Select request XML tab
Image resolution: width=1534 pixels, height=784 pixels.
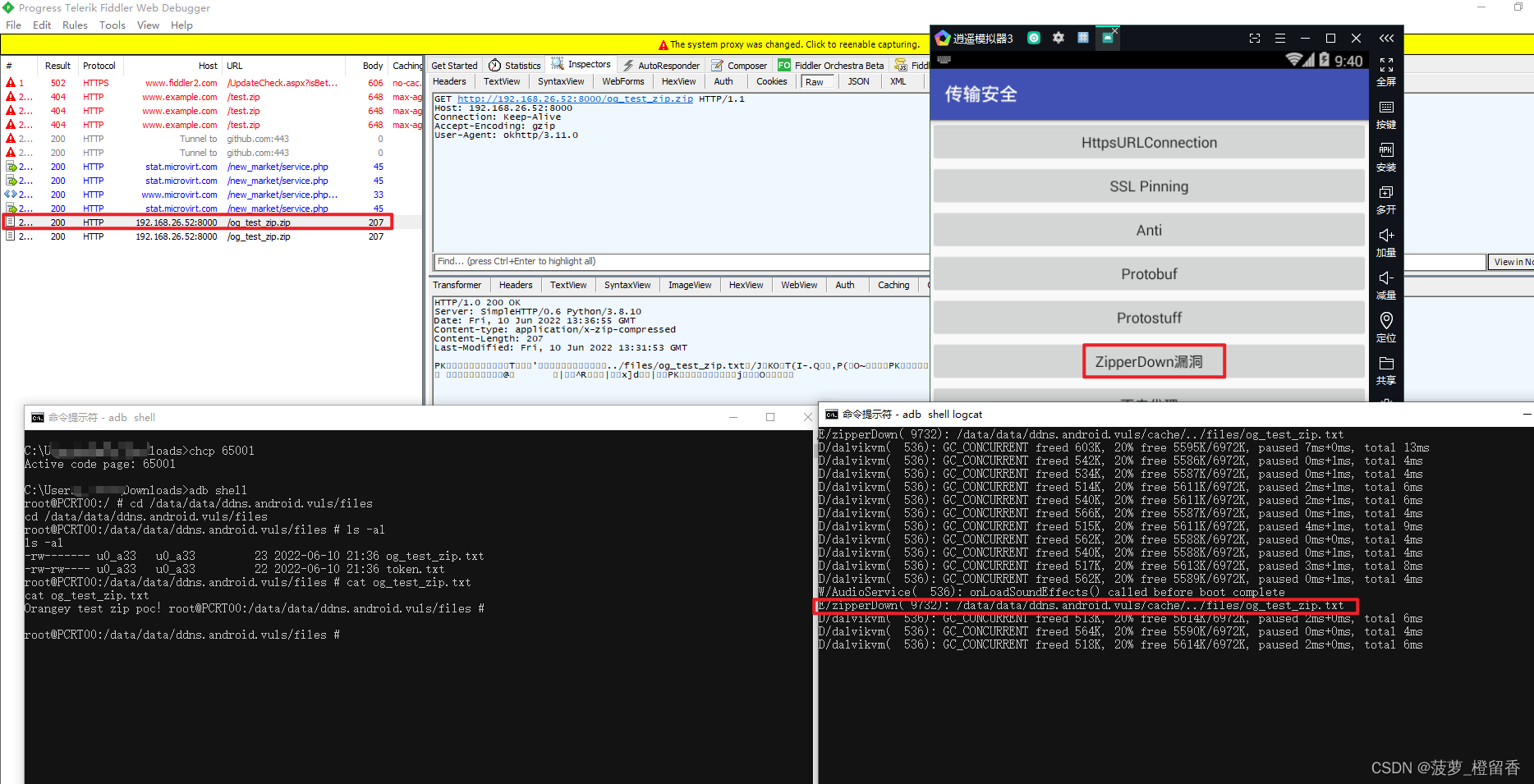tap(898, 81)
